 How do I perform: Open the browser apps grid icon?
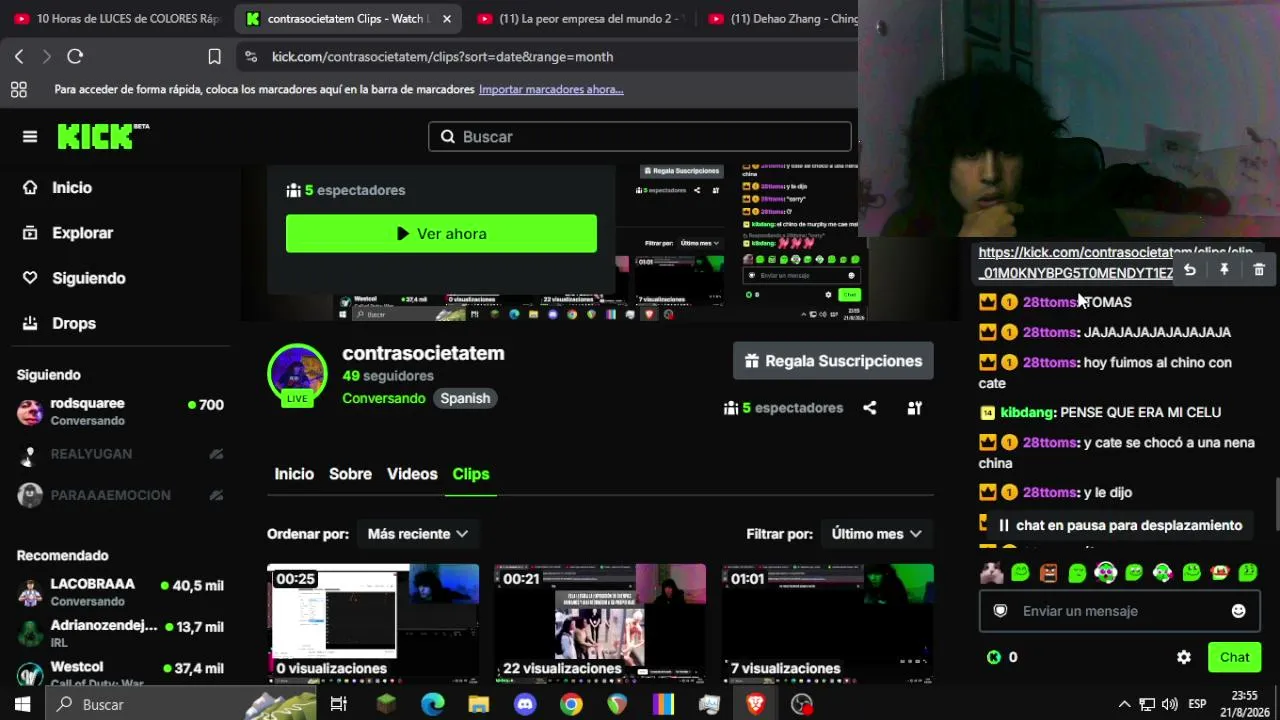pos(19,90)
